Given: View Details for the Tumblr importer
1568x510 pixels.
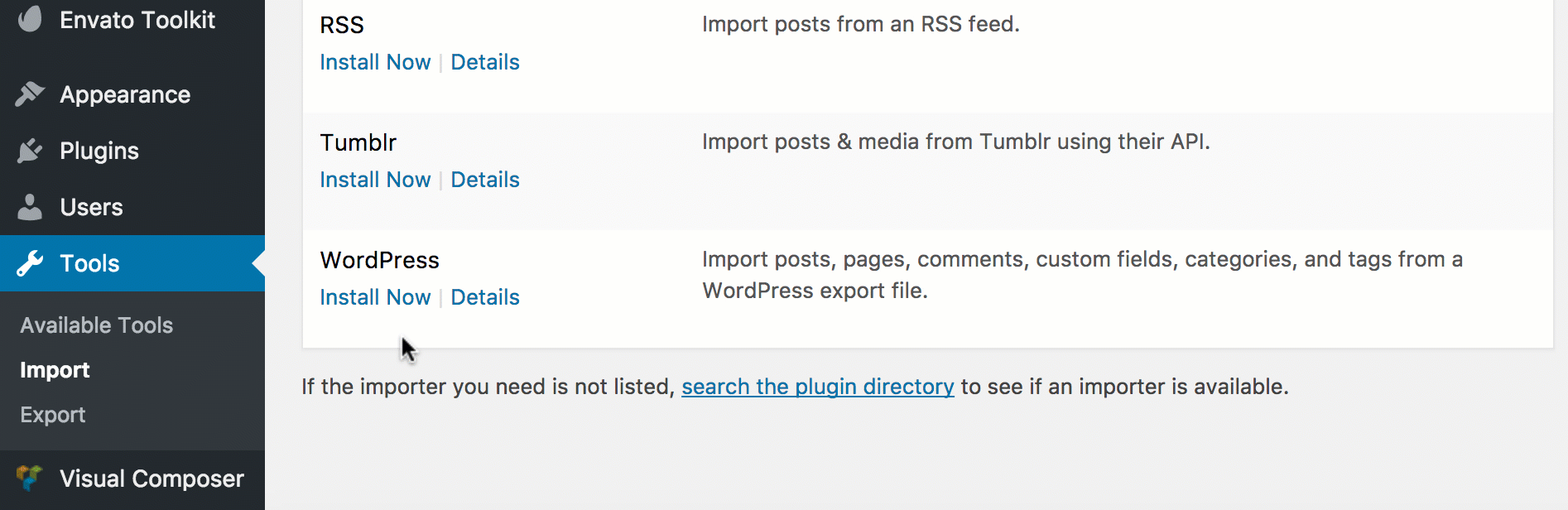Looking at the screenshot, I should [x=485, y=180].
